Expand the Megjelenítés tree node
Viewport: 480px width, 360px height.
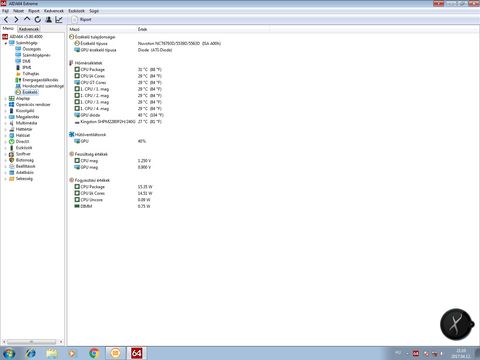pyautogui.click(x=6, y=117)
